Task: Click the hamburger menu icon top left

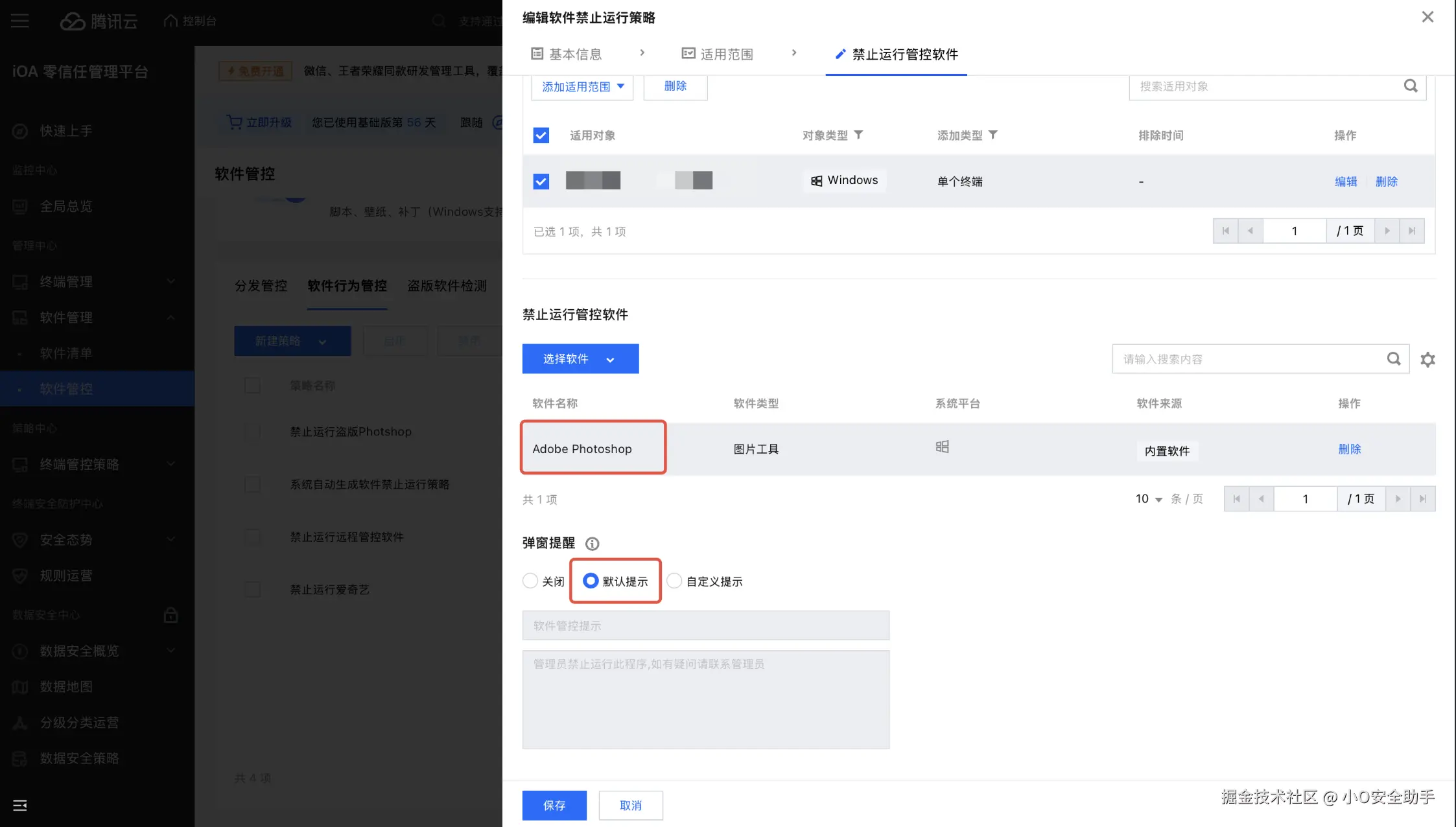Action: pos(19,20)
